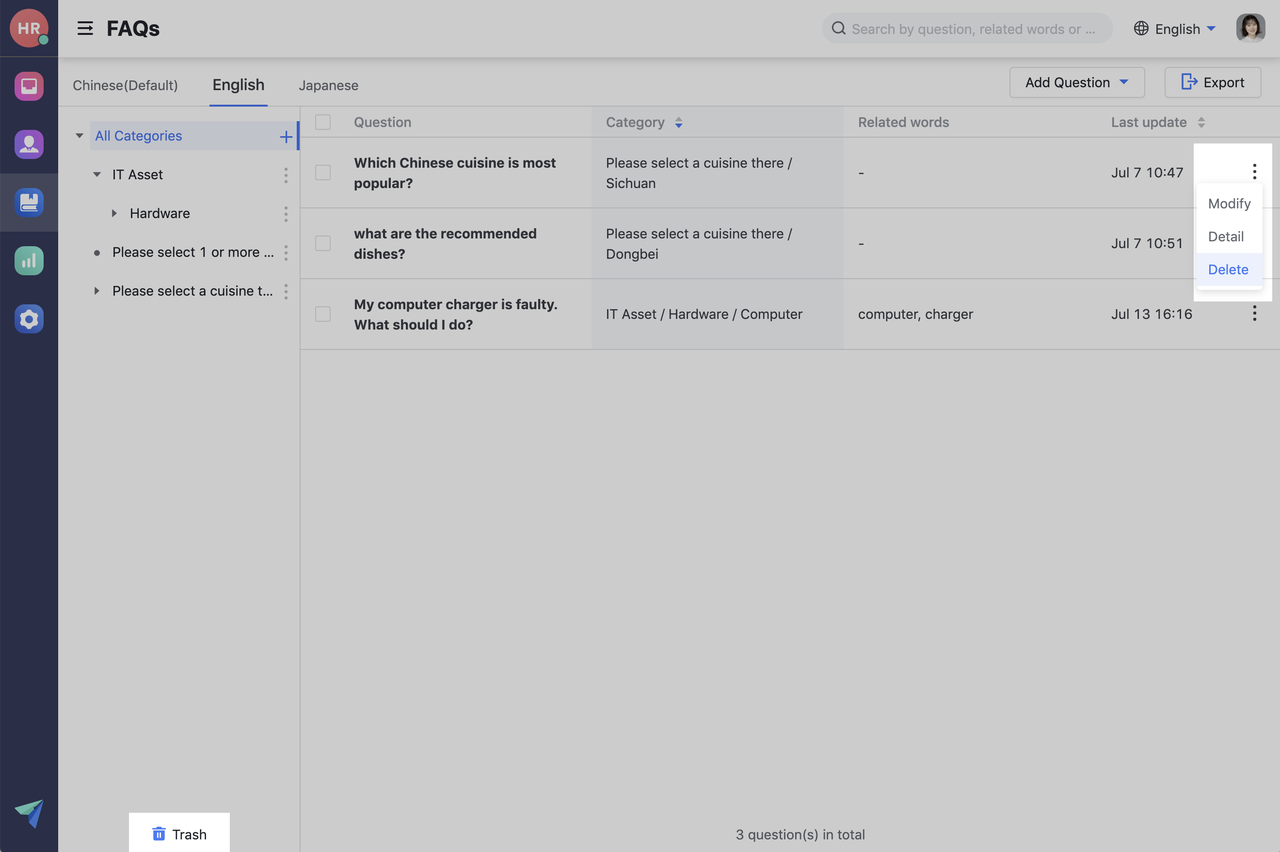Open the inbox icon in left sidebar
The height and width of the screenshot is (852, 1280).
[x=29, y=86]
